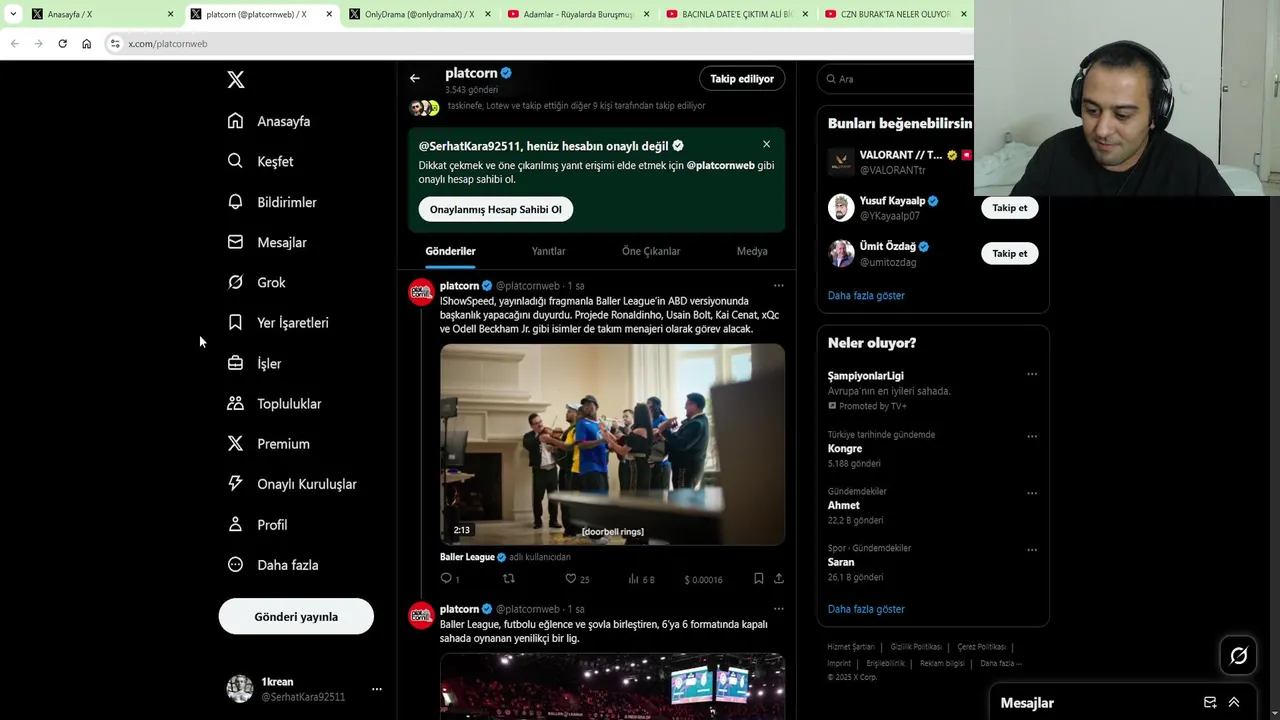This screenshot has height=720, width=1280.
Task: Open more options on the IShowSpeed post
Action: [778, 286]
